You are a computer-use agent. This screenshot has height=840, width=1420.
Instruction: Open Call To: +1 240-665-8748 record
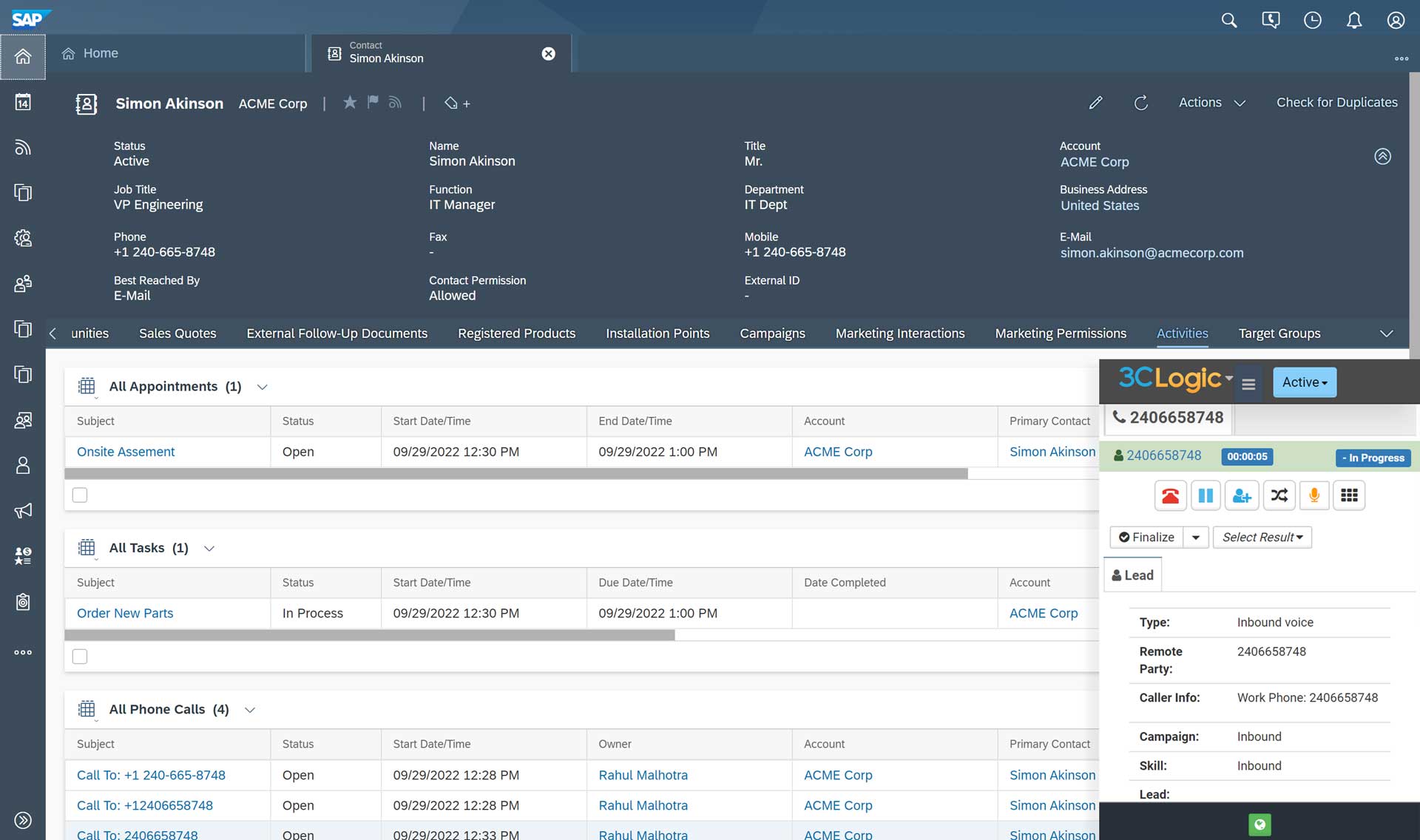(x=151, y=775)
